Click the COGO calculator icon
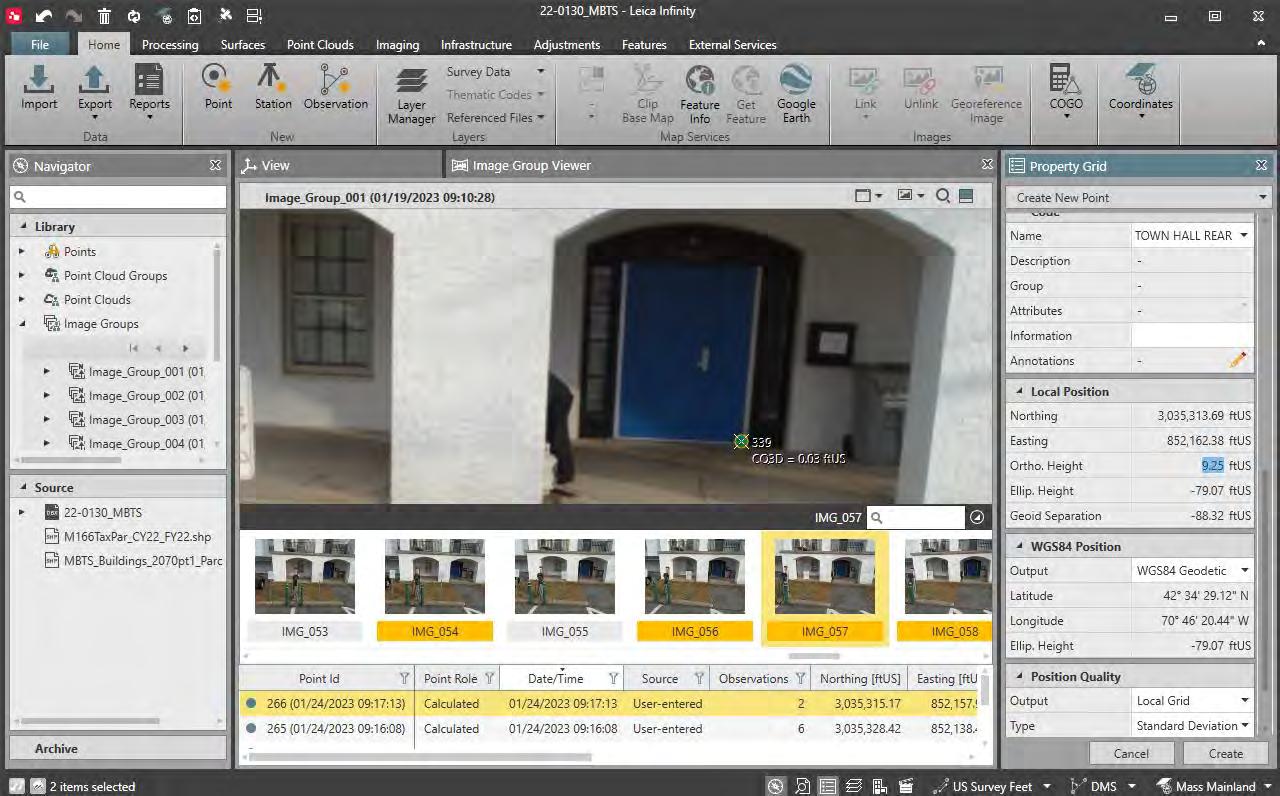This screenshot has width=1280, height=796. 1066,88
